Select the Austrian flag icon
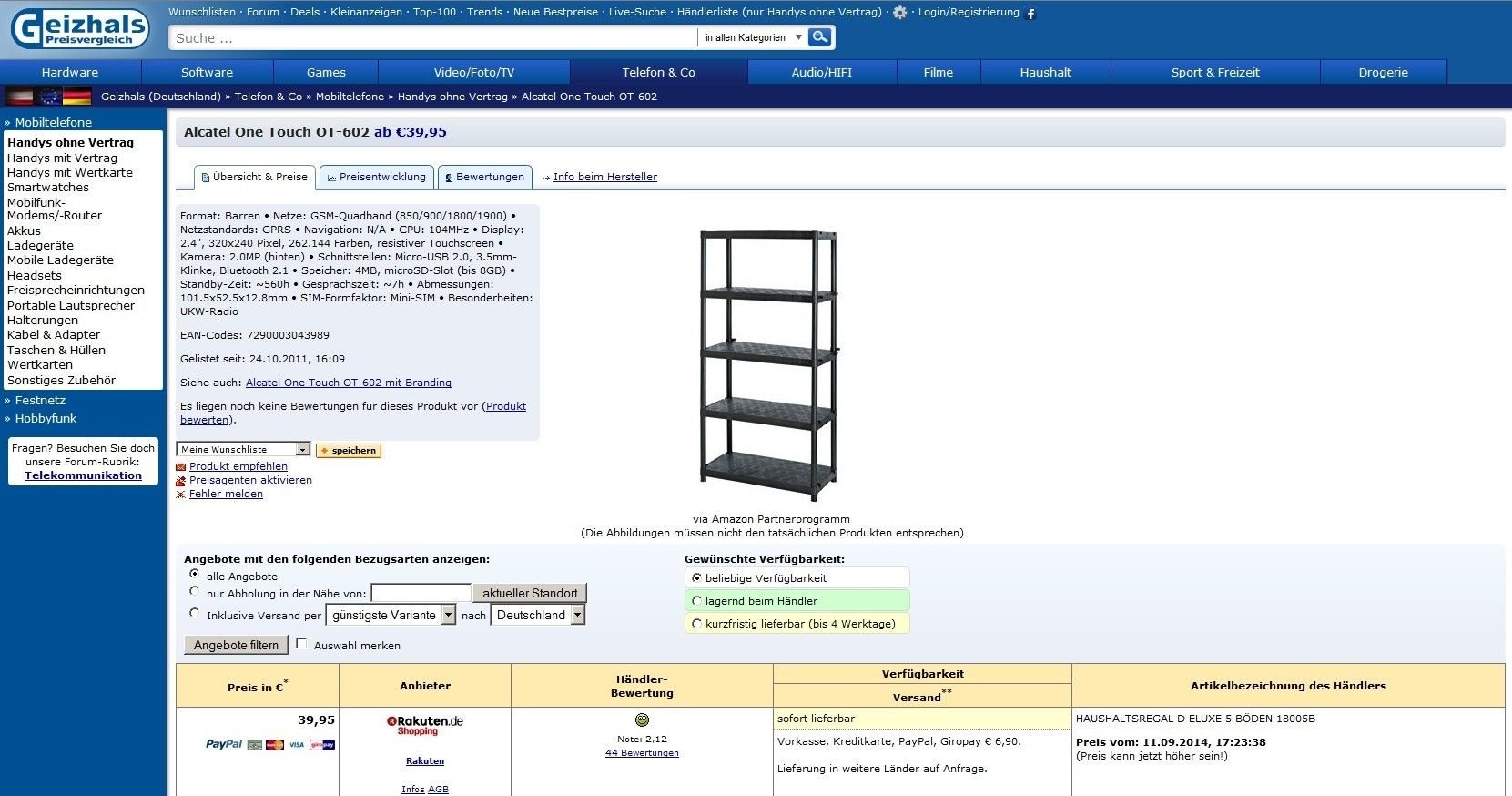 pos(19,97)
